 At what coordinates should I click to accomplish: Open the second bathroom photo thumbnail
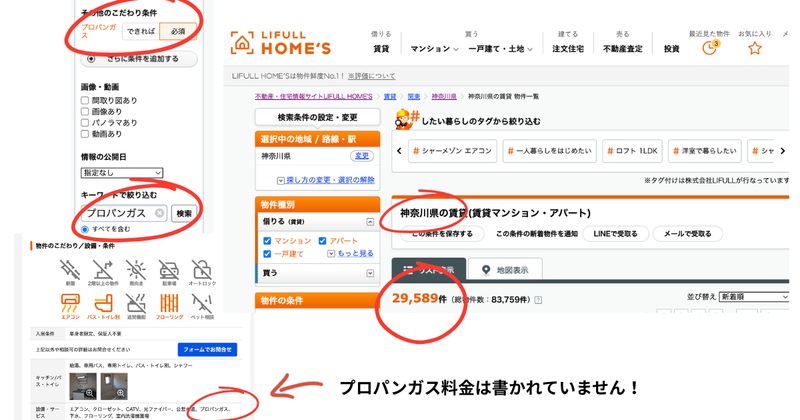point(114,386)
